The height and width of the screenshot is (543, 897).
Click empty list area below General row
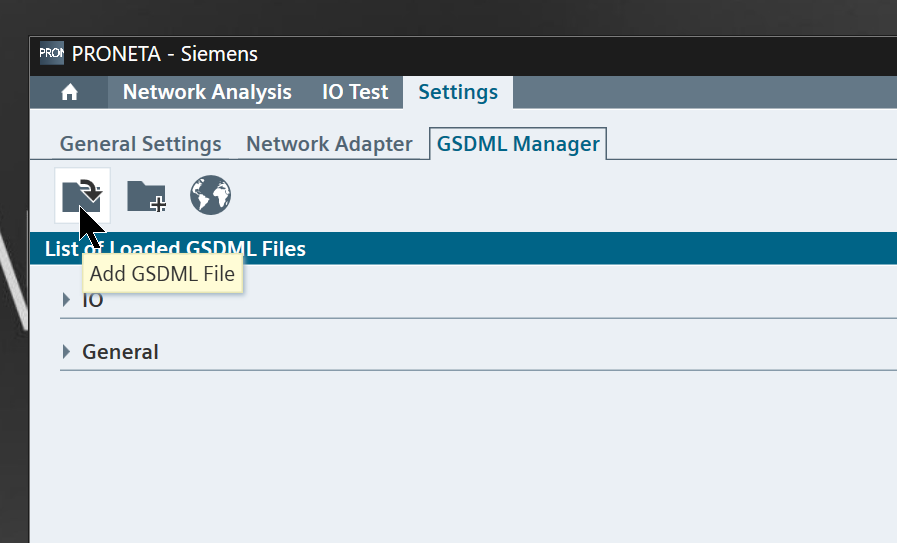463,457
